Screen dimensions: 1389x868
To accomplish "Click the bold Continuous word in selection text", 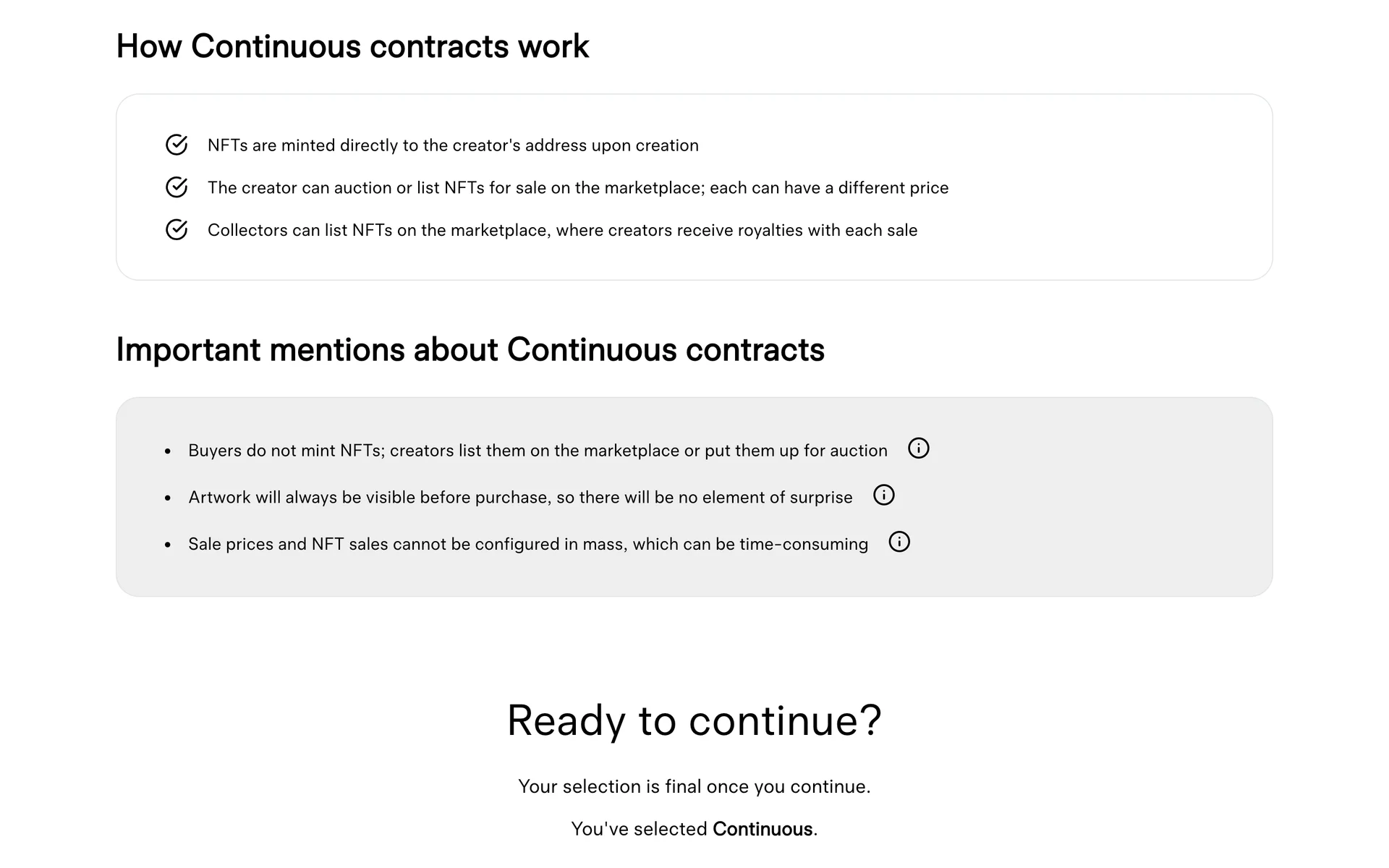I will (762, 829).
